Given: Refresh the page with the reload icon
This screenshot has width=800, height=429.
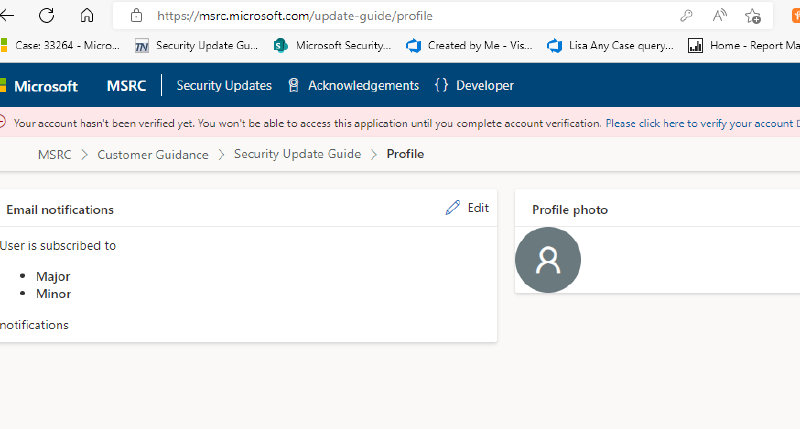Looking at the screenshot, I should pos(46,16).
